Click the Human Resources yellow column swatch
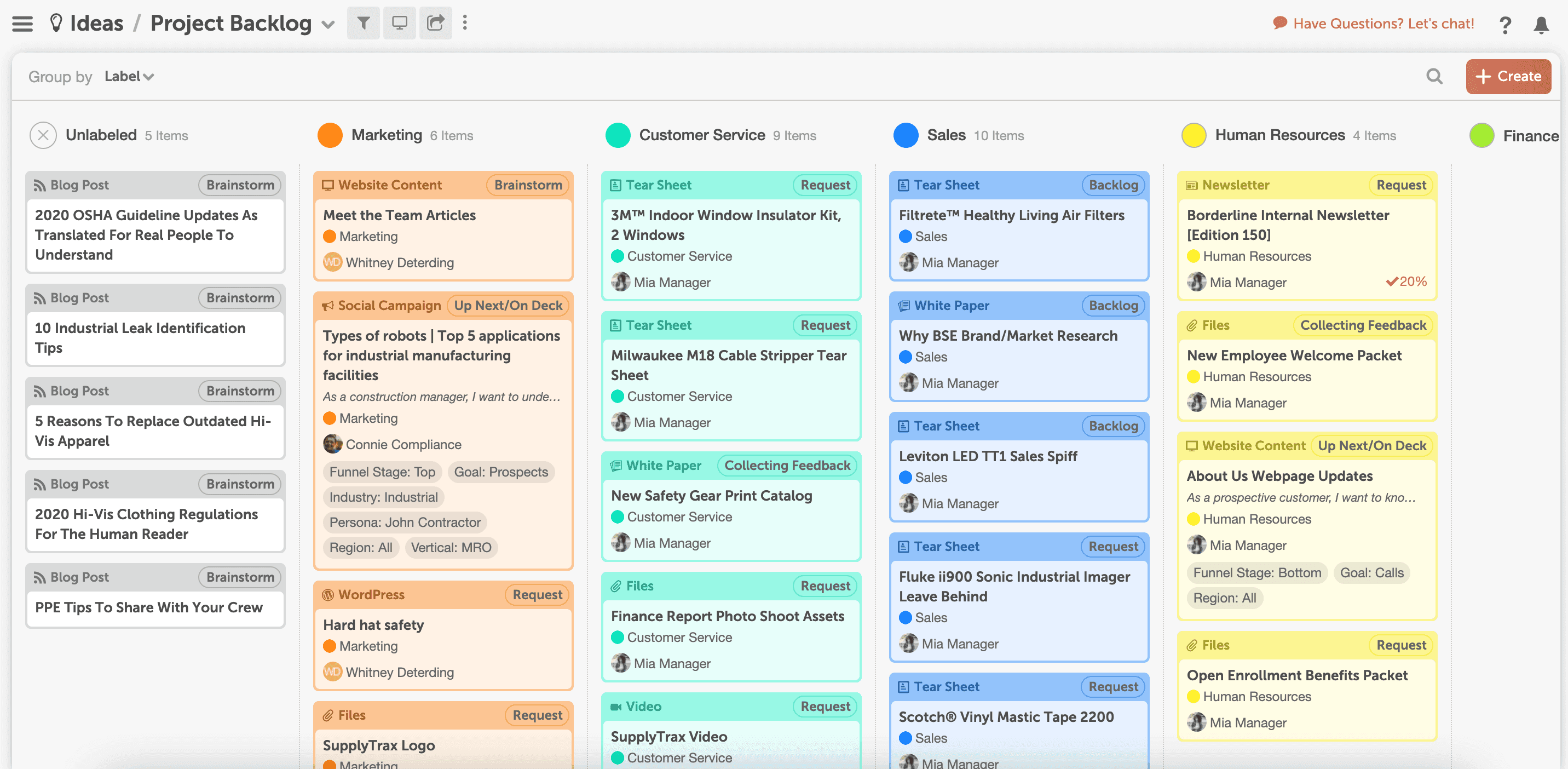The image size is (1568, 769). [1194, 135]
